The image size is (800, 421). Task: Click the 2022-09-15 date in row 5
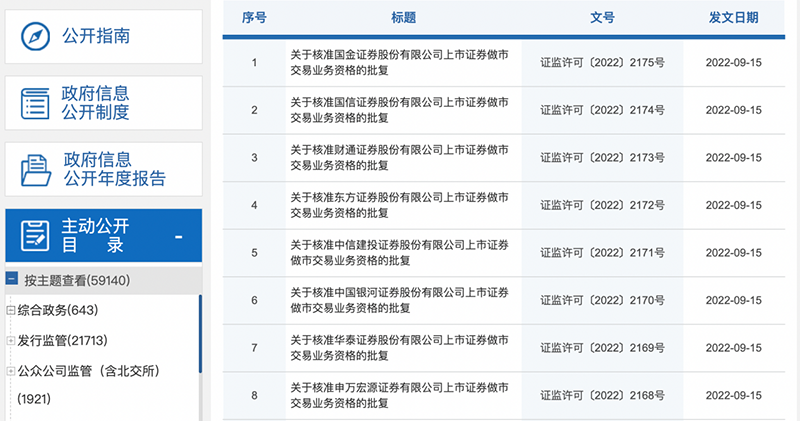pyautogui.click(x=734, y=253)
